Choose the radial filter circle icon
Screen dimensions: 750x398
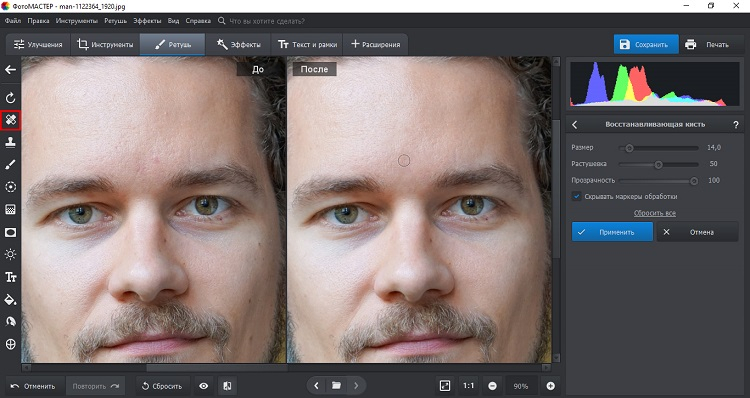coord(11,187)
